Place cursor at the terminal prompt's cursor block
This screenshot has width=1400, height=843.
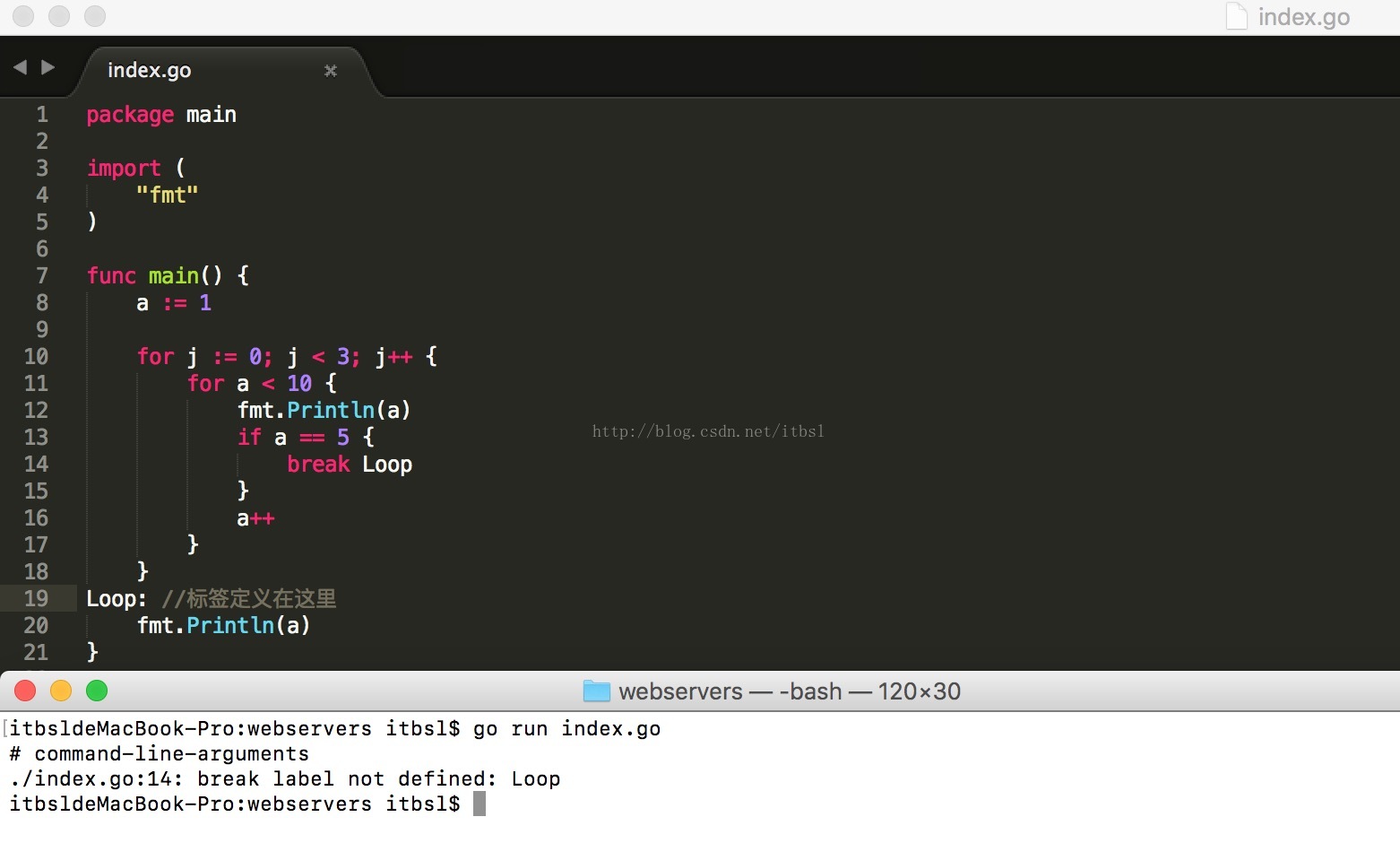[x=480, y=804]
